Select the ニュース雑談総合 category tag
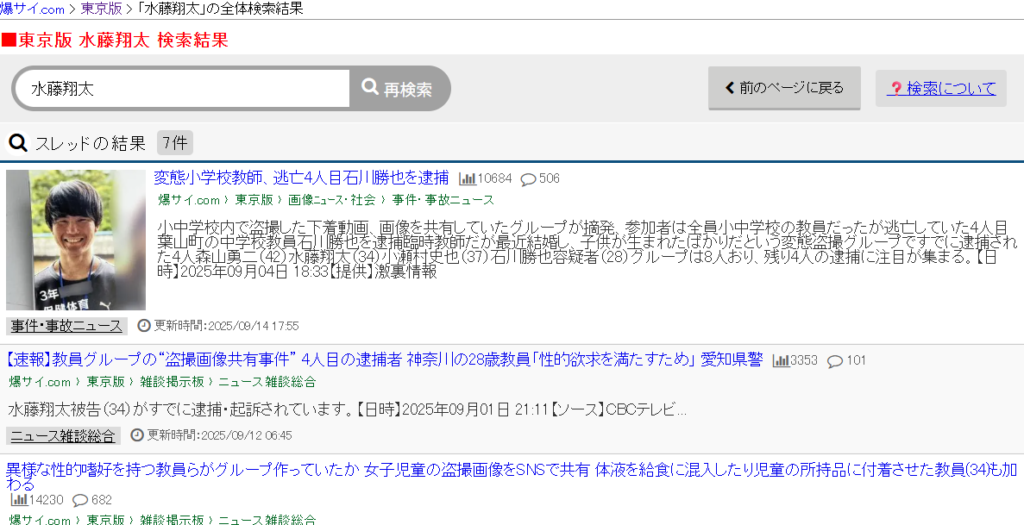This screenshot has height=525, width=1024. pos(64,435)
